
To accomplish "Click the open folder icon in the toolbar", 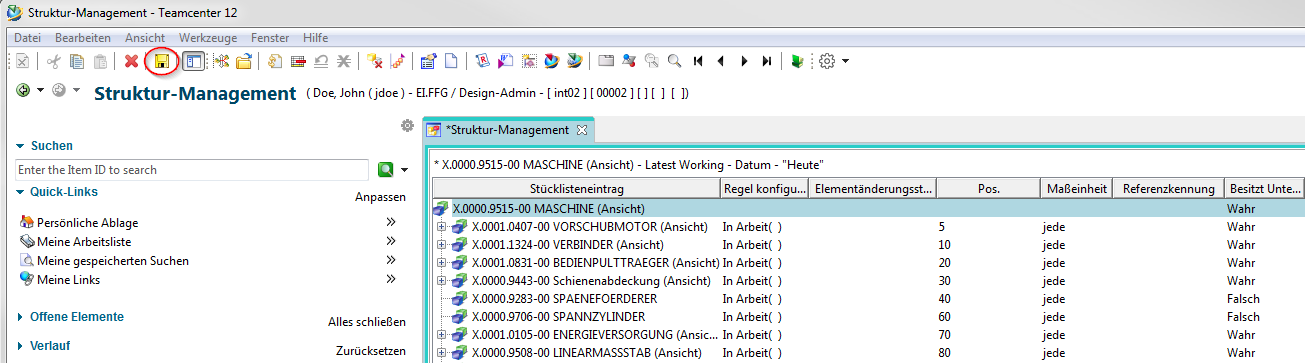I will coord(243,62).
